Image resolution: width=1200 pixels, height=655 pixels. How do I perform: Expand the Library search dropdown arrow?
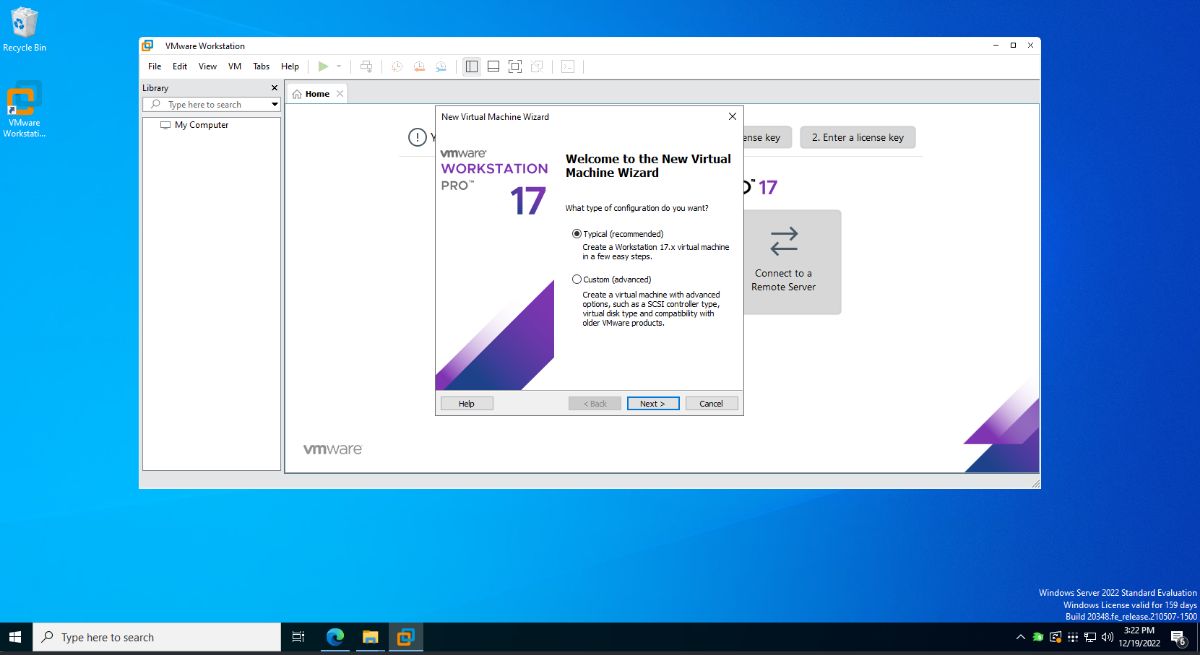coord(275,104)
